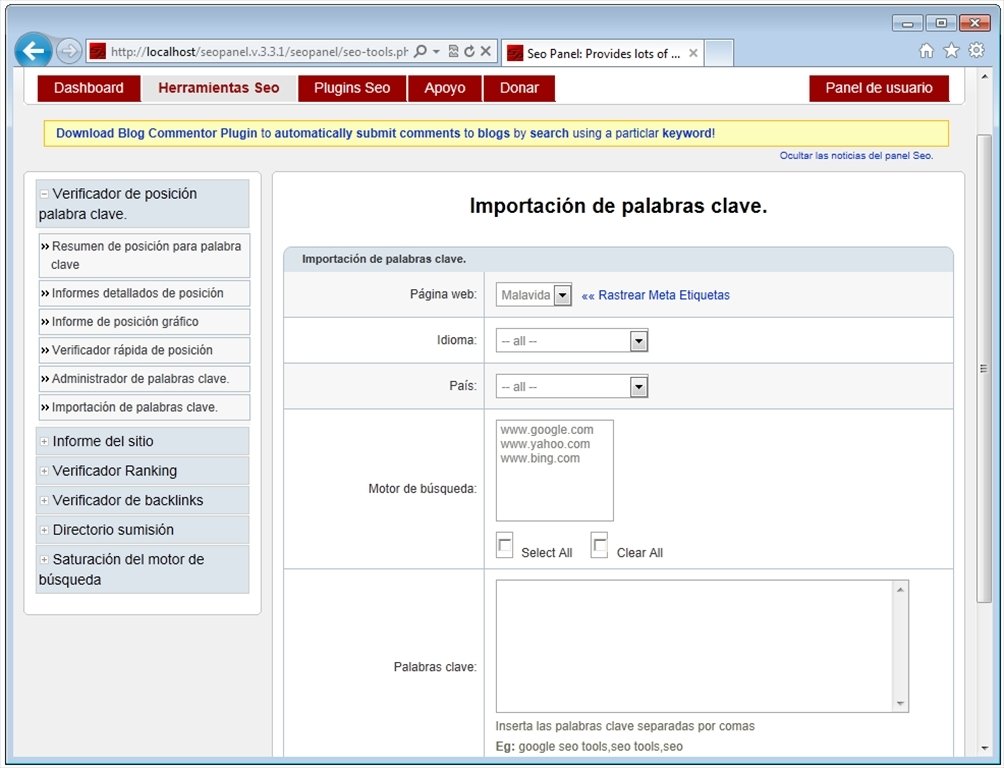The image size is (1004, 768).
Task: Close the Seo Panel browser tab
Action: (693, 53)
